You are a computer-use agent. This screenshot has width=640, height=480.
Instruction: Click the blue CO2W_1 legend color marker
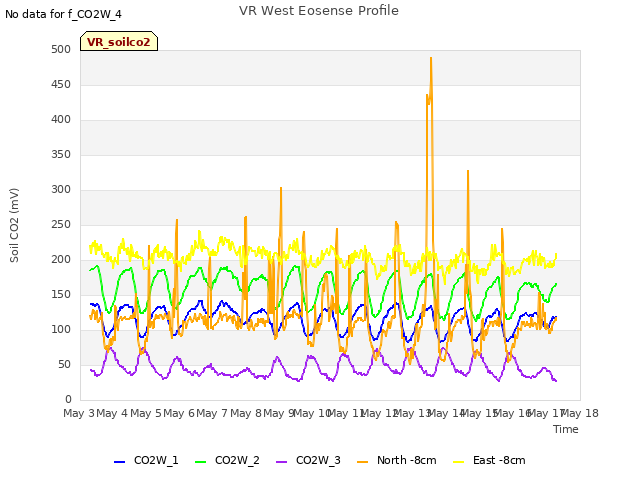[x=119, y=462]
